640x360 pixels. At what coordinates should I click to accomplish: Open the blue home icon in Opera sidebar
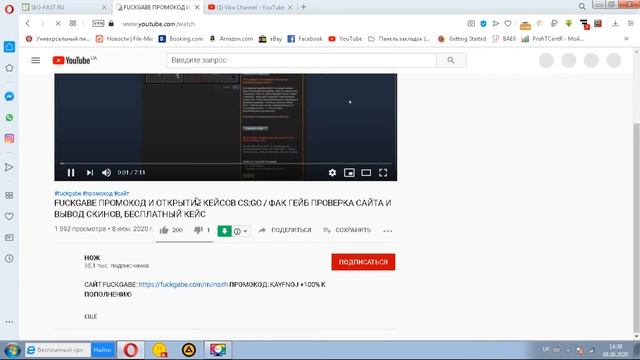pos(9,47)
